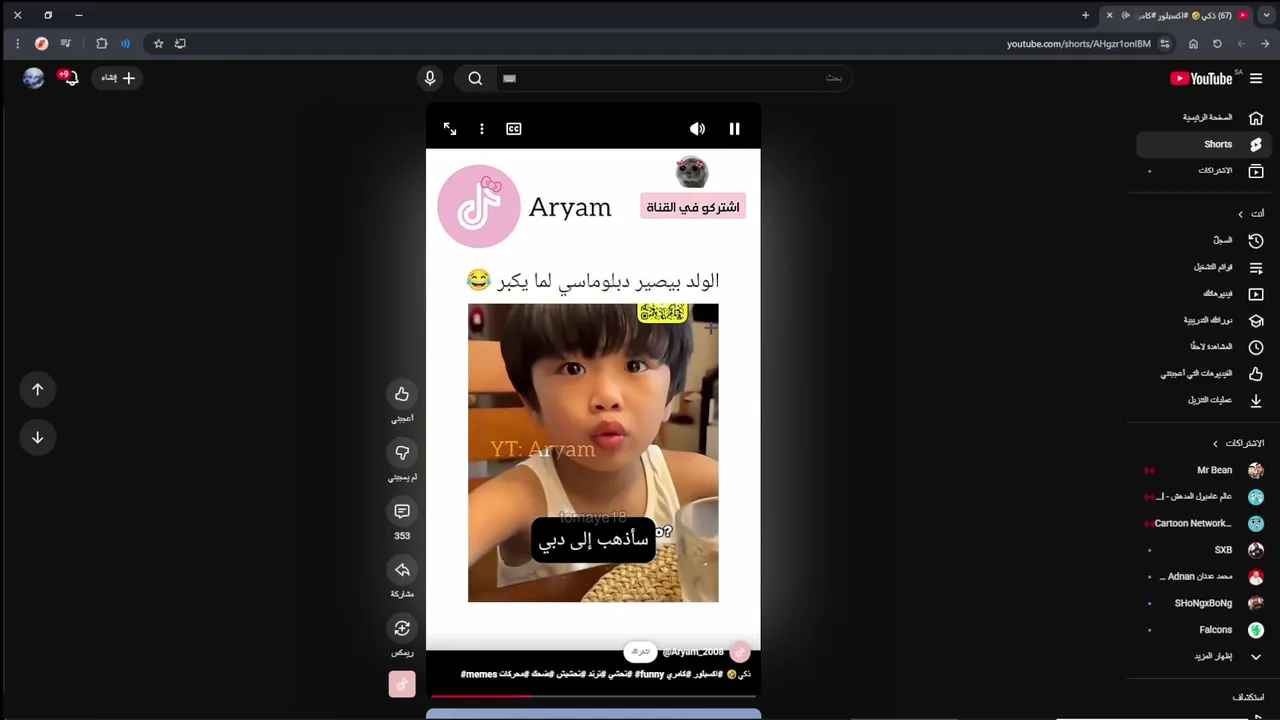Open the SXB channel
Image resolution: width=1280 pixels, height=720 pixels.
(1204, 550)
